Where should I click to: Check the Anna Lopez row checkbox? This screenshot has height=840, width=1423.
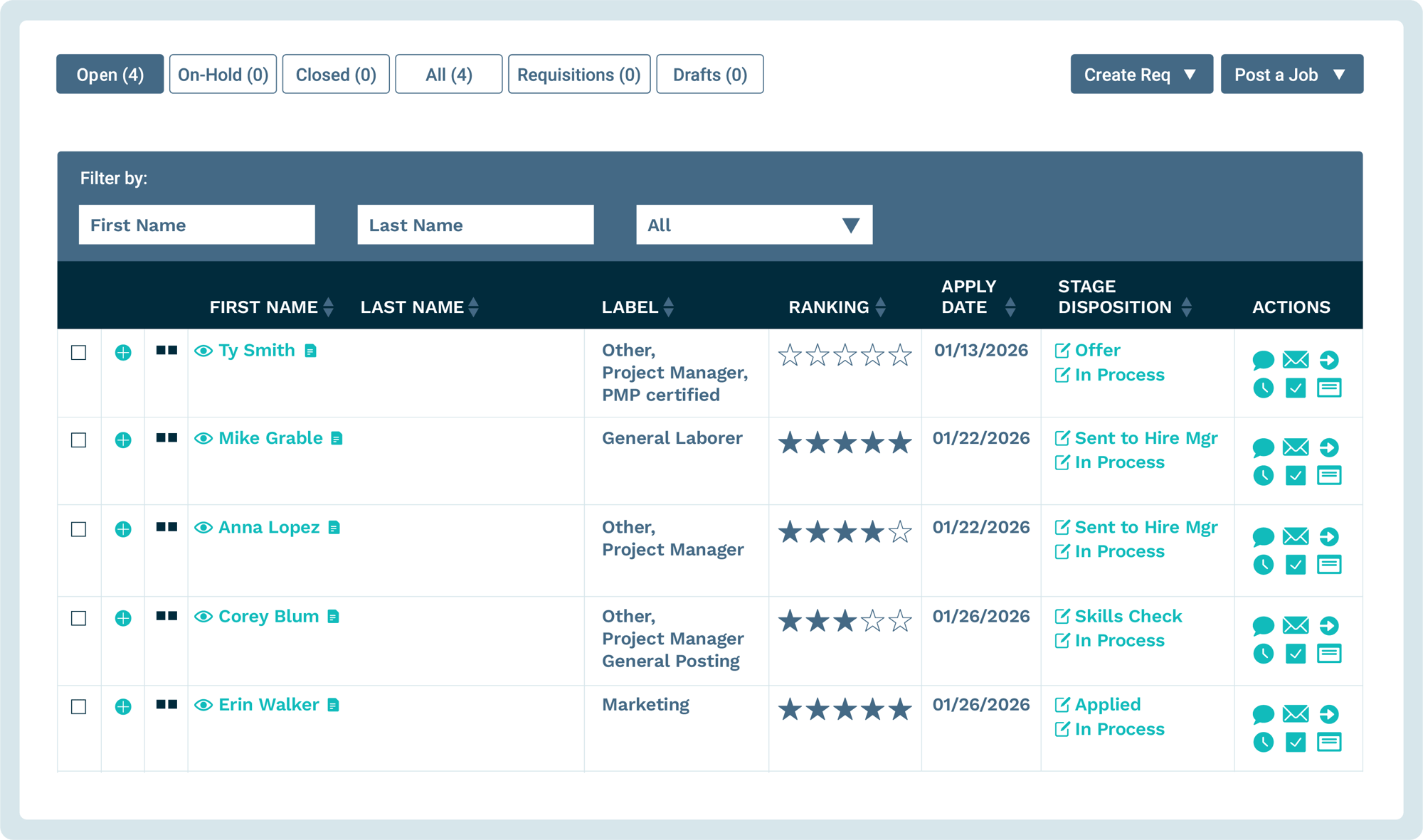[79, 529]
